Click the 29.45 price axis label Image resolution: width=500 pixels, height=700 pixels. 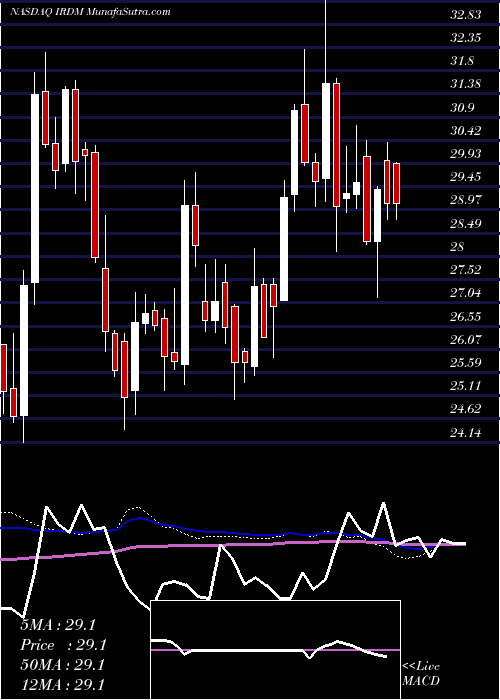(x=466, y=177)
